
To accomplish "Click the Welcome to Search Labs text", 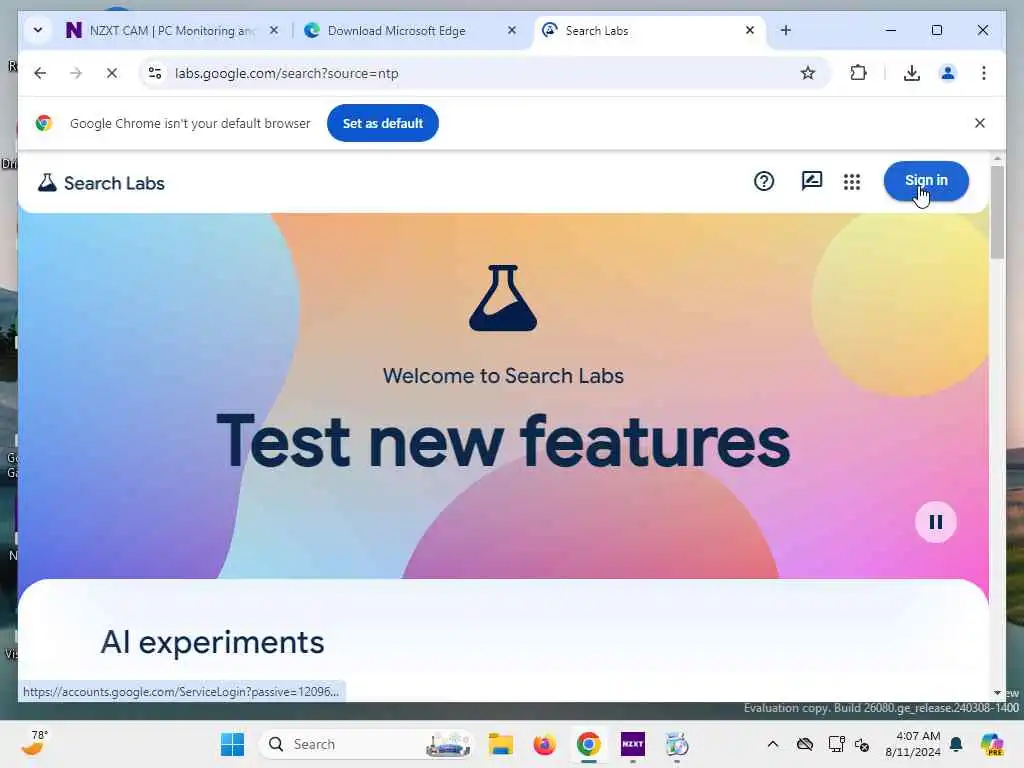I will [x=503, y=376].
